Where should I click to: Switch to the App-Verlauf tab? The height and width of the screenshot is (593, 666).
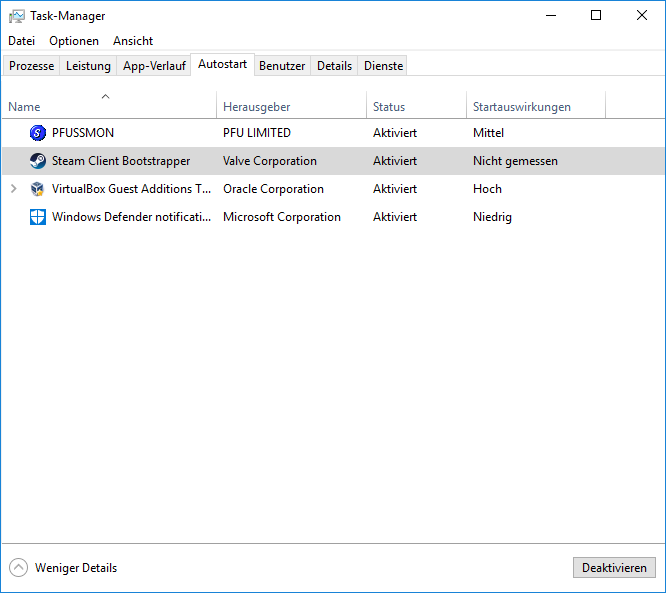[154, 66]
